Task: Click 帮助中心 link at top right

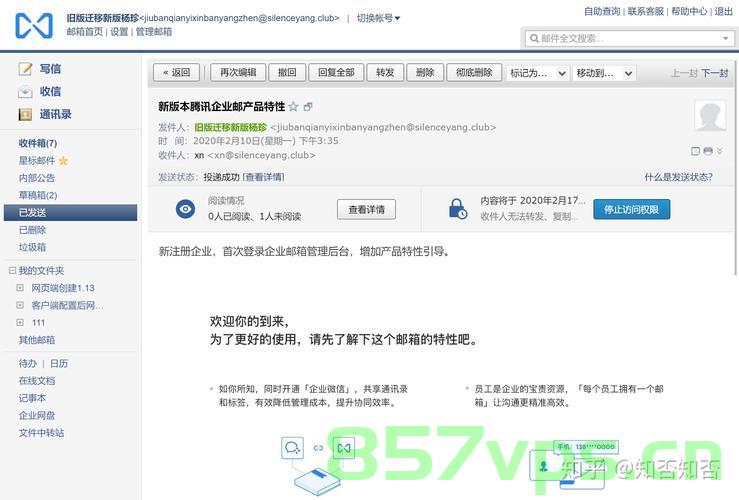Action: point(689,11)
